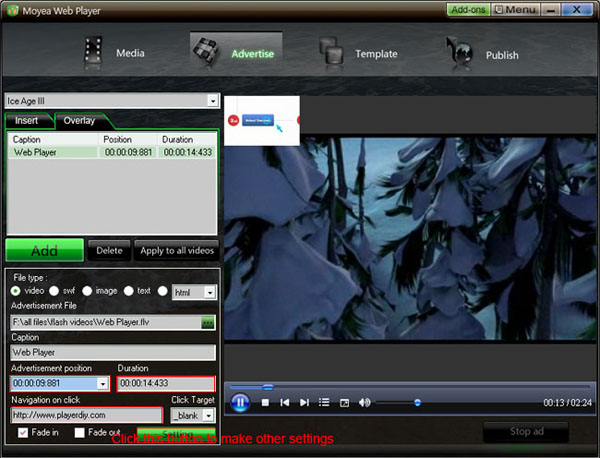The width and height of the screenshot is (600, 458).
Task: Click the Advertise cubes icon
Action: [206, 51]
